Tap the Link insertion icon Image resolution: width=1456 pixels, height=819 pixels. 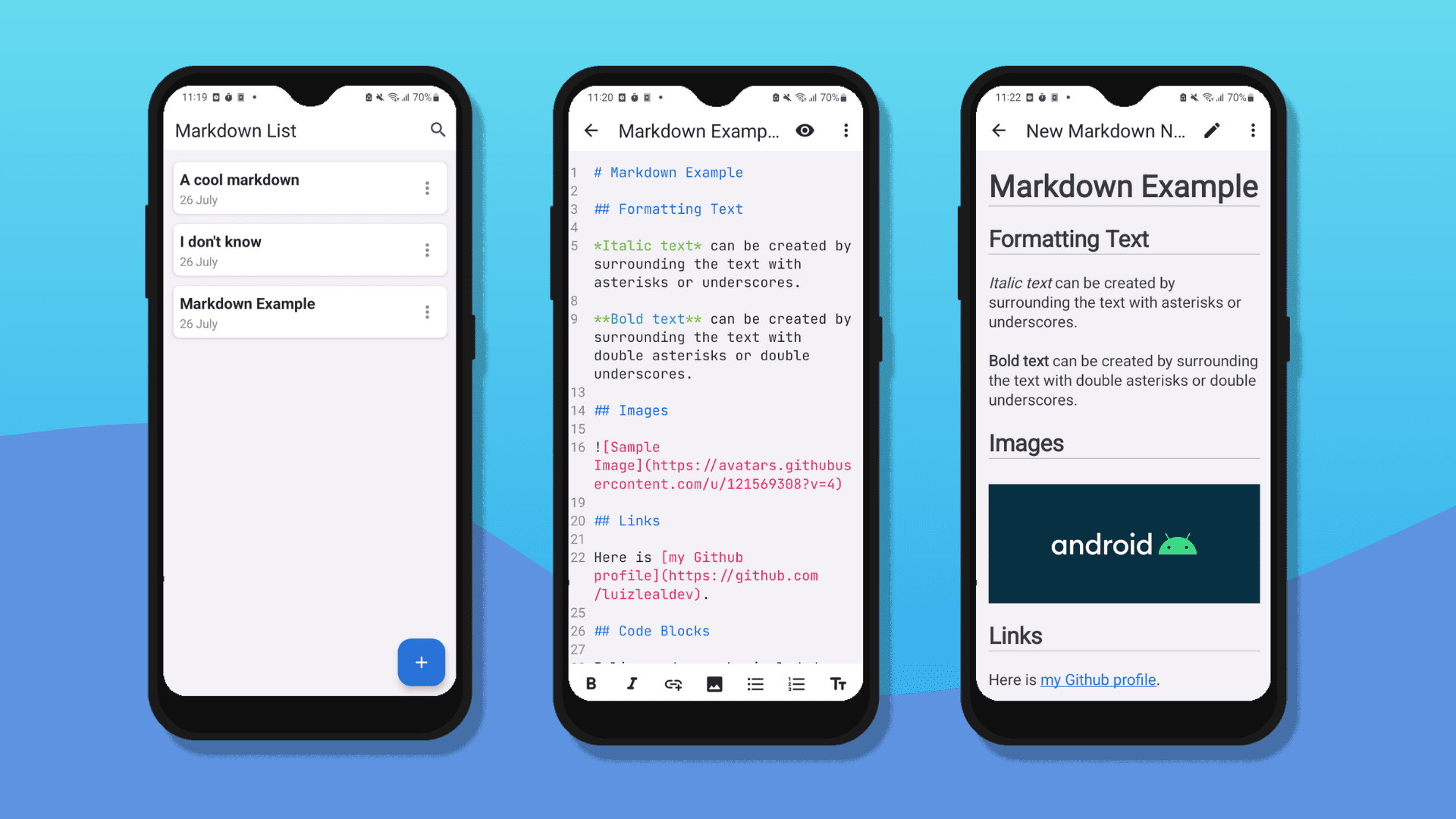point(672,684)
